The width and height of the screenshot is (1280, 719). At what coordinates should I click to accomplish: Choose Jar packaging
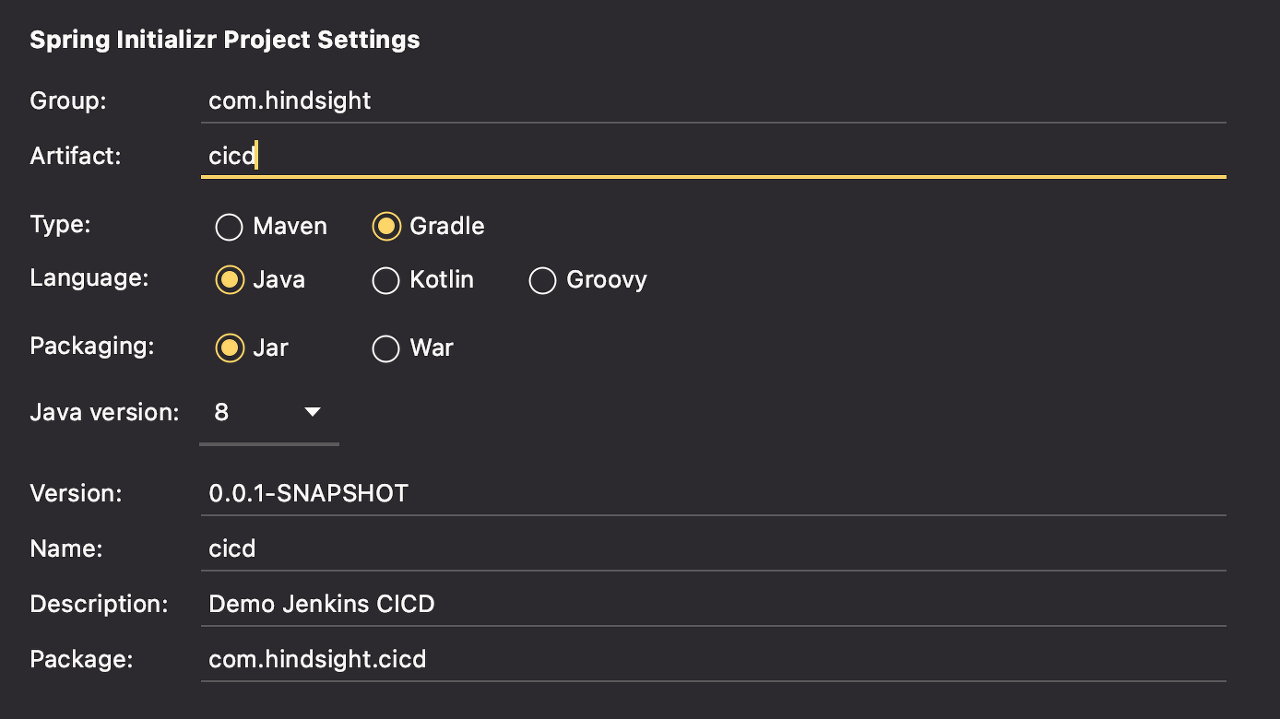click(229, 348)
